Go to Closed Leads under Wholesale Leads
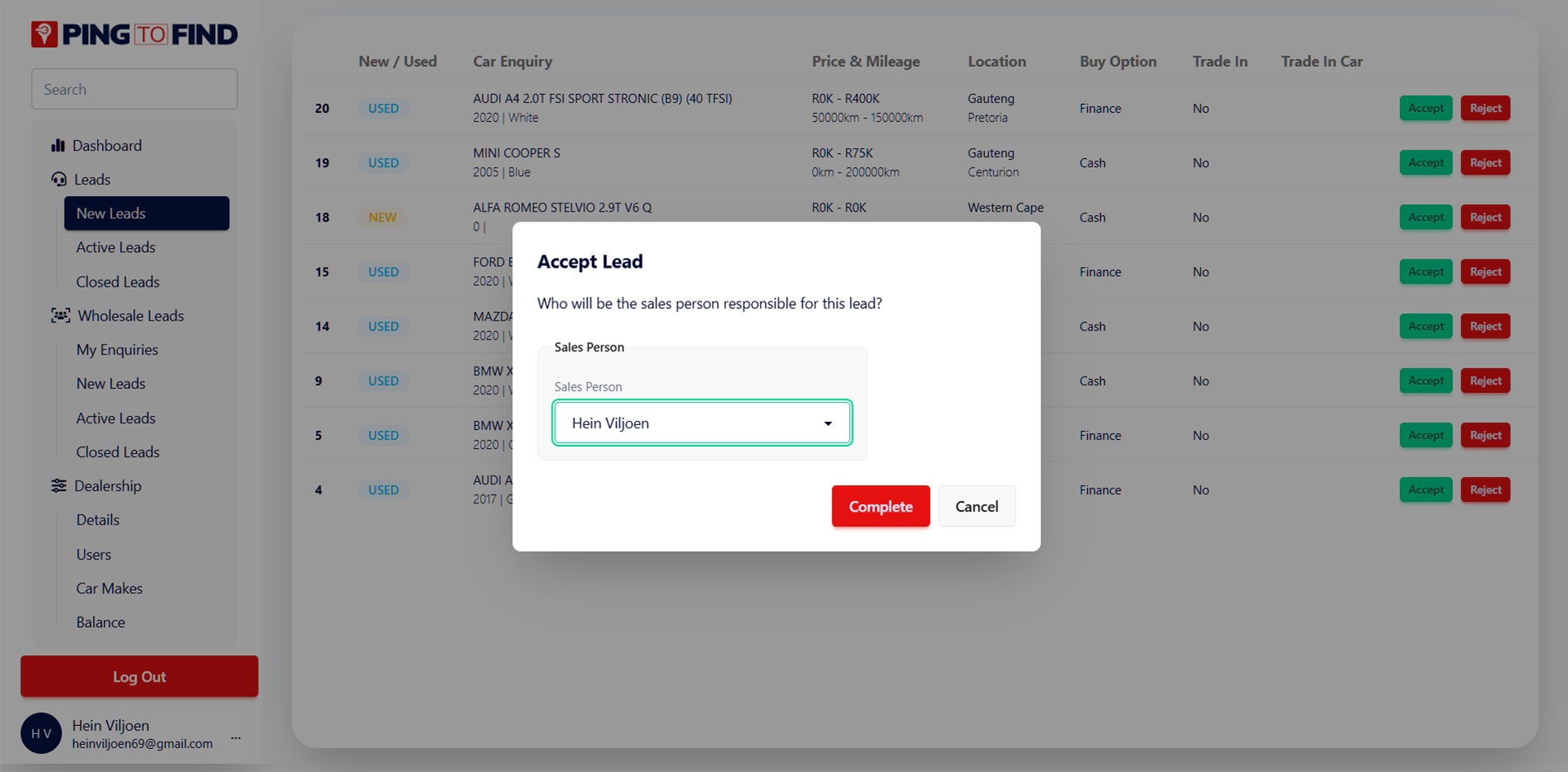 coord(118,452)
